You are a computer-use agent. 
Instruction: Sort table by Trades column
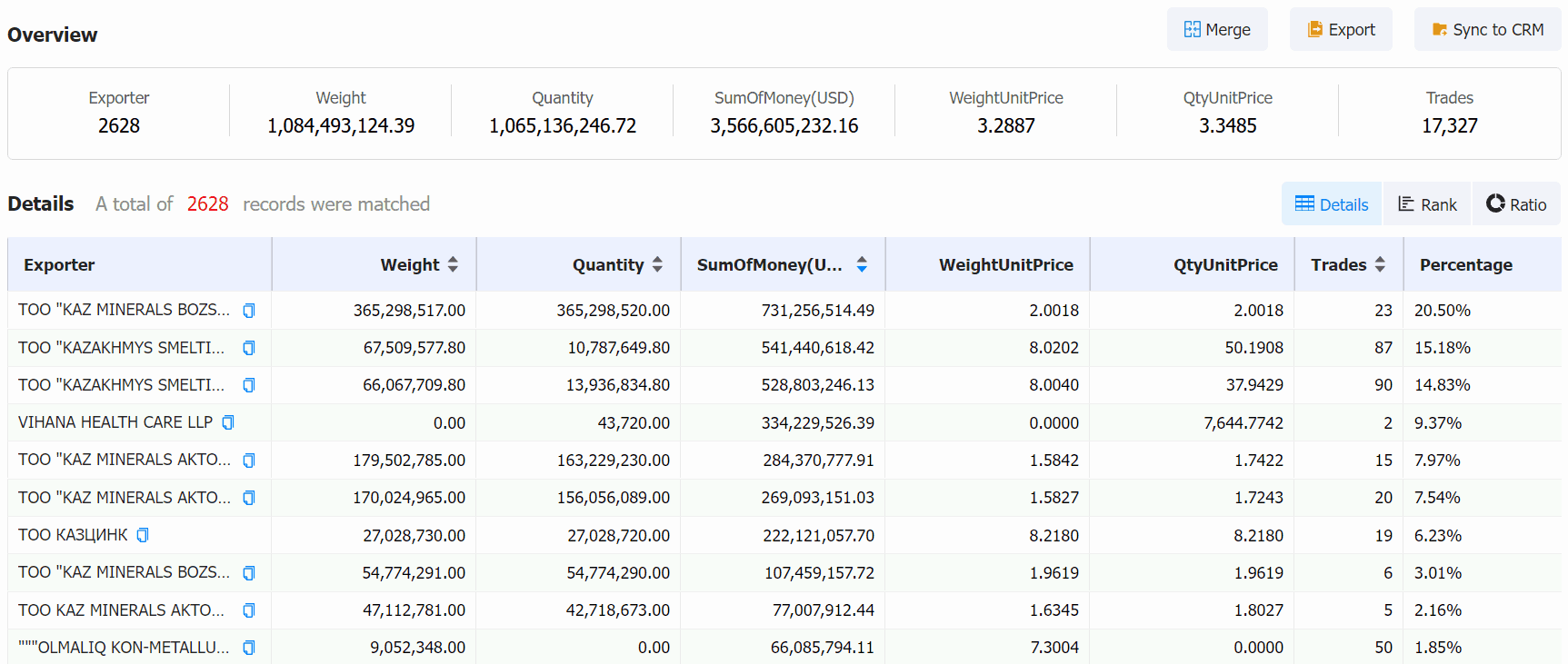(1380, 264)
